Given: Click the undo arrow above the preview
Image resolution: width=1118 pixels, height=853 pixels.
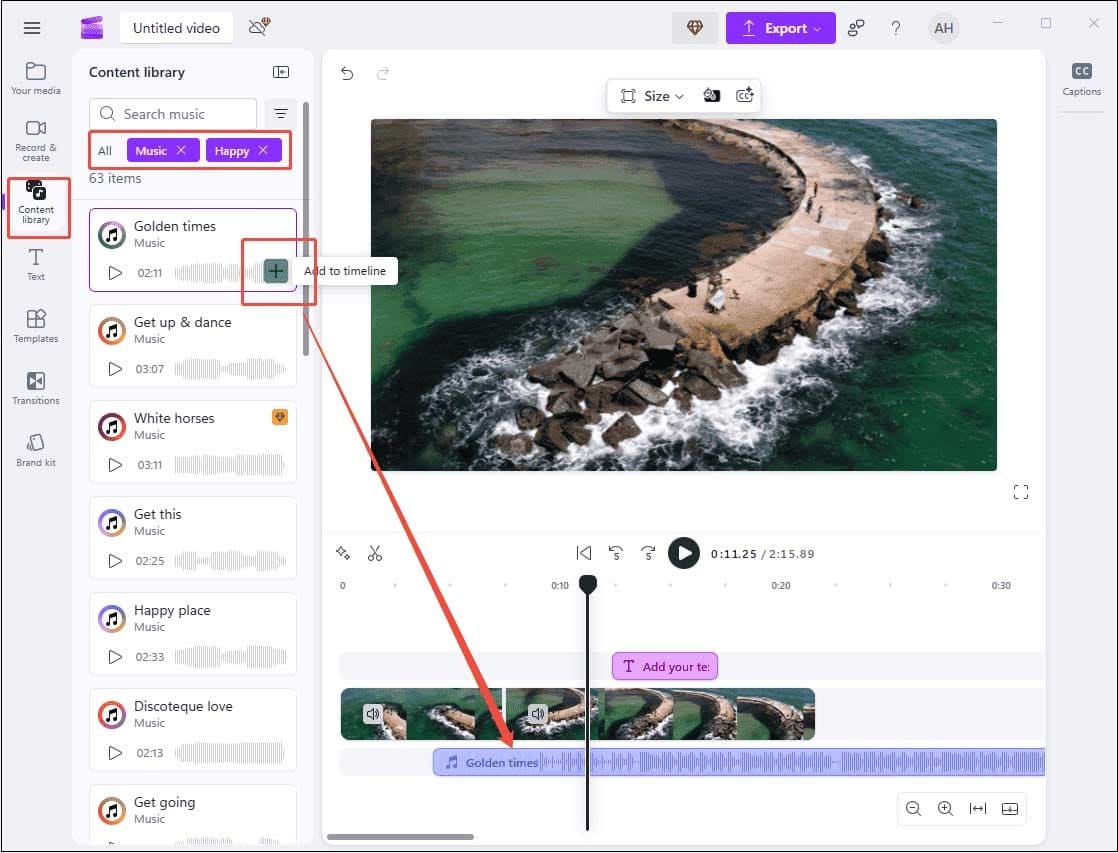Looking at the screenshot, I should pos(346,73).
